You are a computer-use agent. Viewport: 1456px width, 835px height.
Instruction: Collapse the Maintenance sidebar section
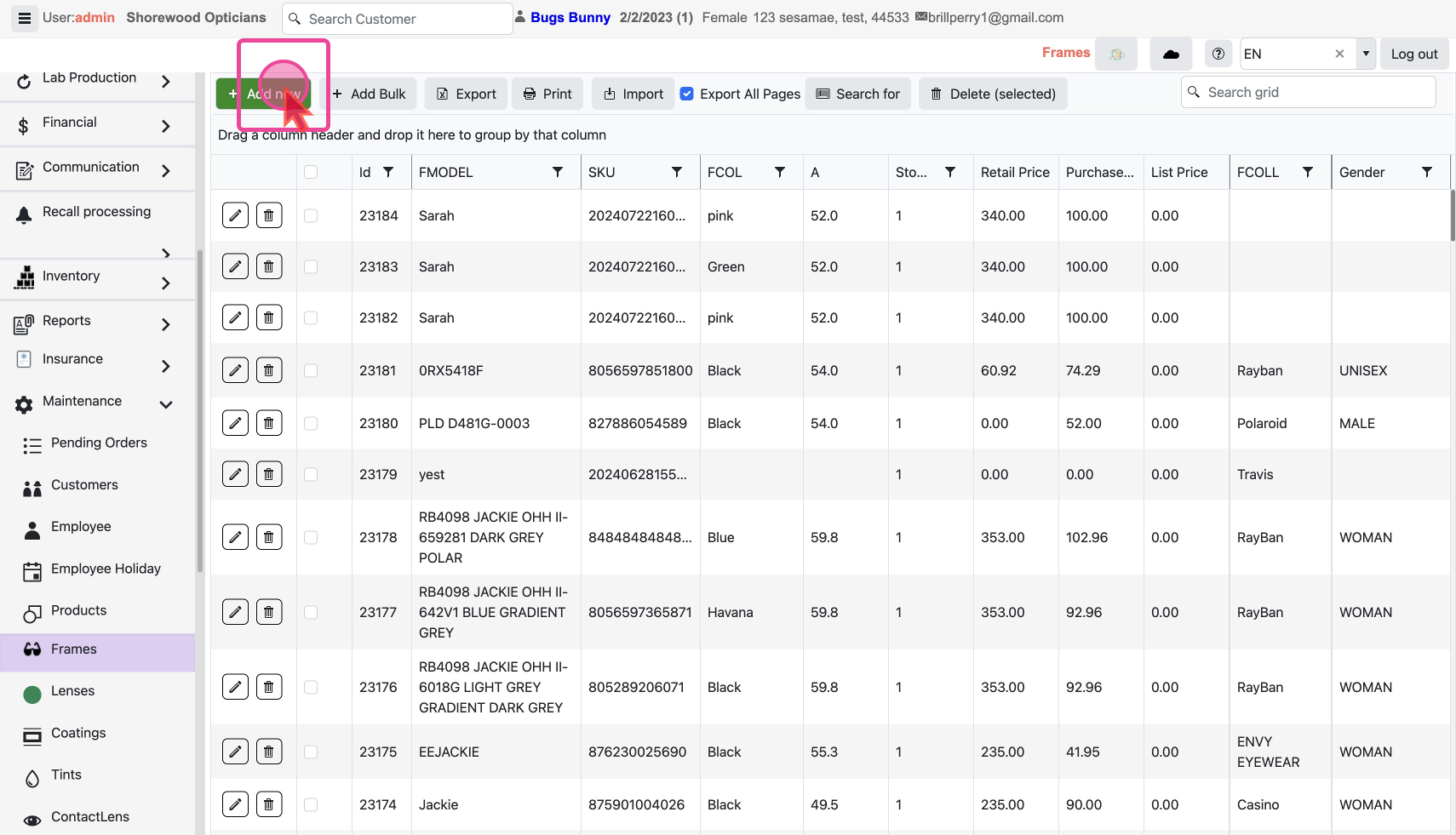[165, 404]
